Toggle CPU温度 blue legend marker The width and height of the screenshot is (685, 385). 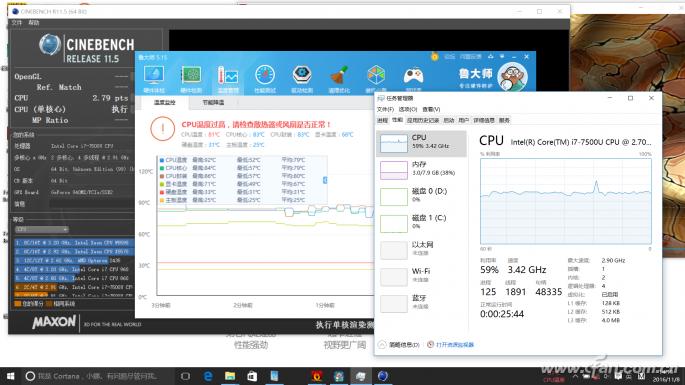pyautogui.click(x=162, y=160)
